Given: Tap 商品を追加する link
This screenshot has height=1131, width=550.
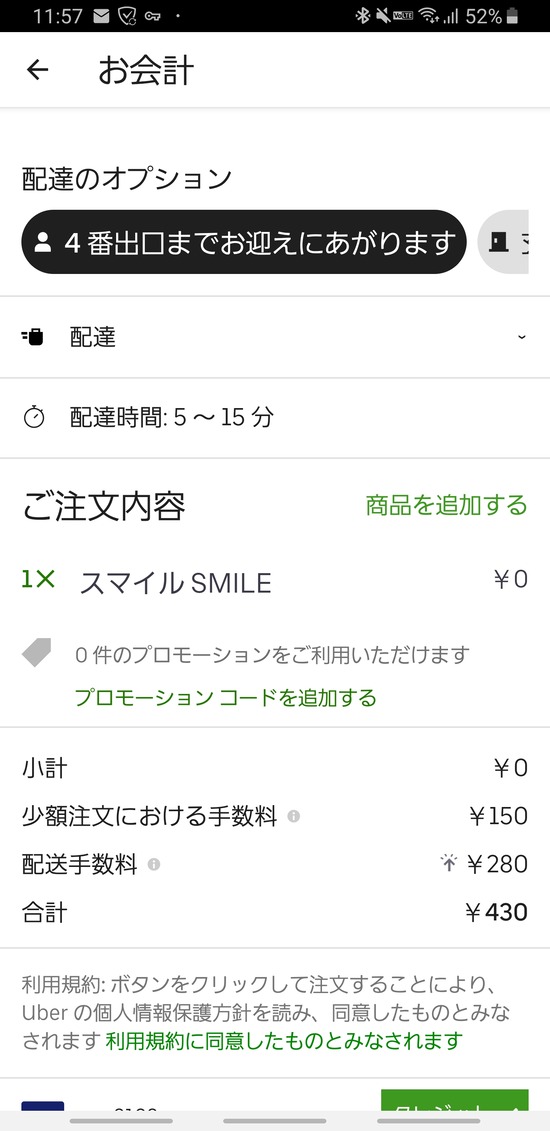Looking at the screenshot, I should pyautogui.click(x=446, y=505).
